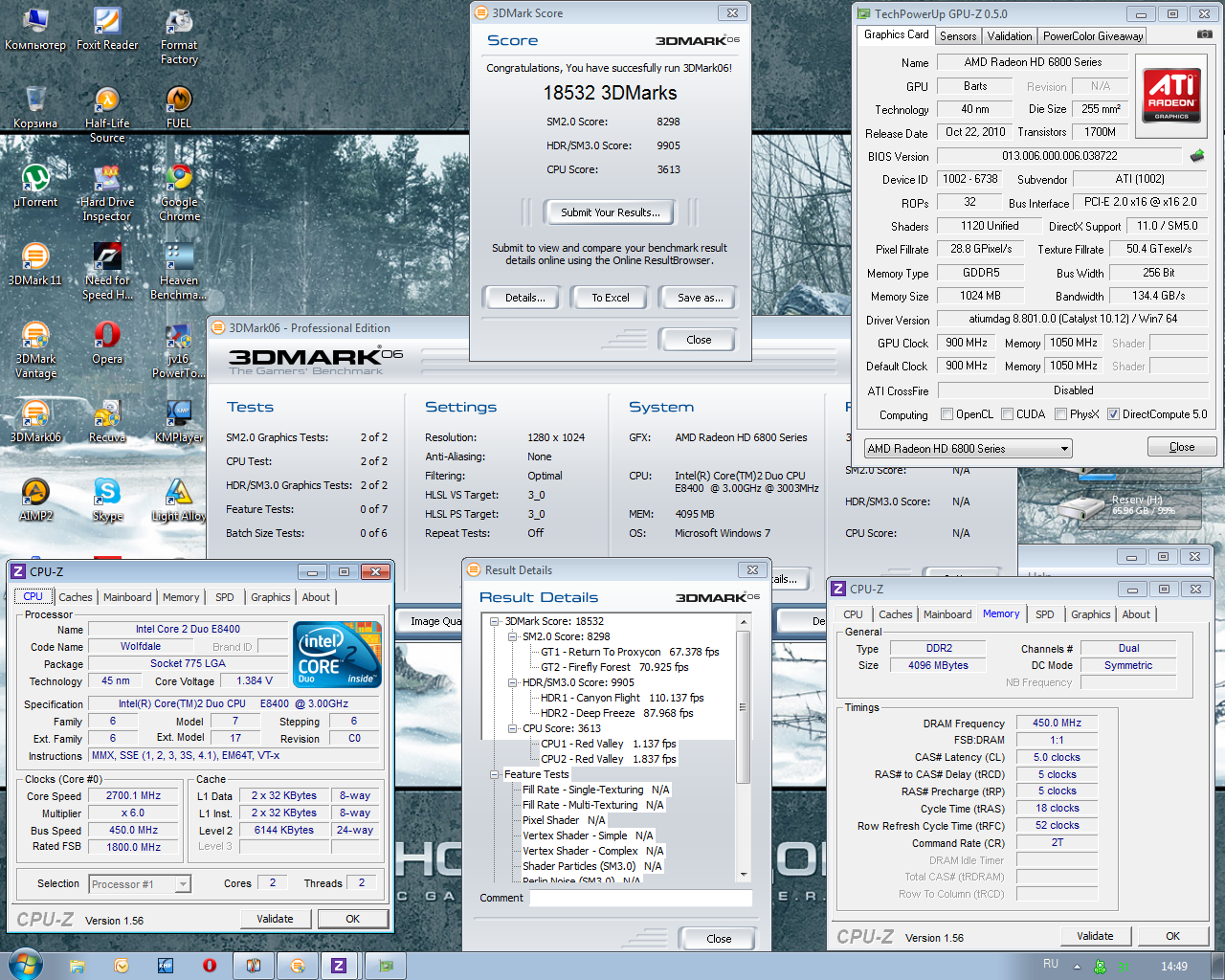
Task: Select the Heaven Benchmark desktop icon
Action: tap(179, 272)
